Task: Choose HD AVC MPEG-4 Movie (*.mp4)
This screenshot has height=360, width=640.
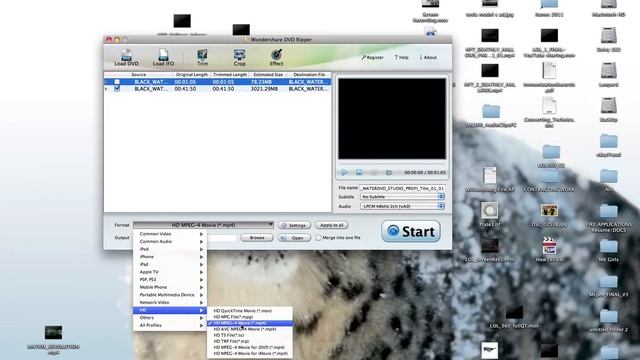Action: point(250,329)
